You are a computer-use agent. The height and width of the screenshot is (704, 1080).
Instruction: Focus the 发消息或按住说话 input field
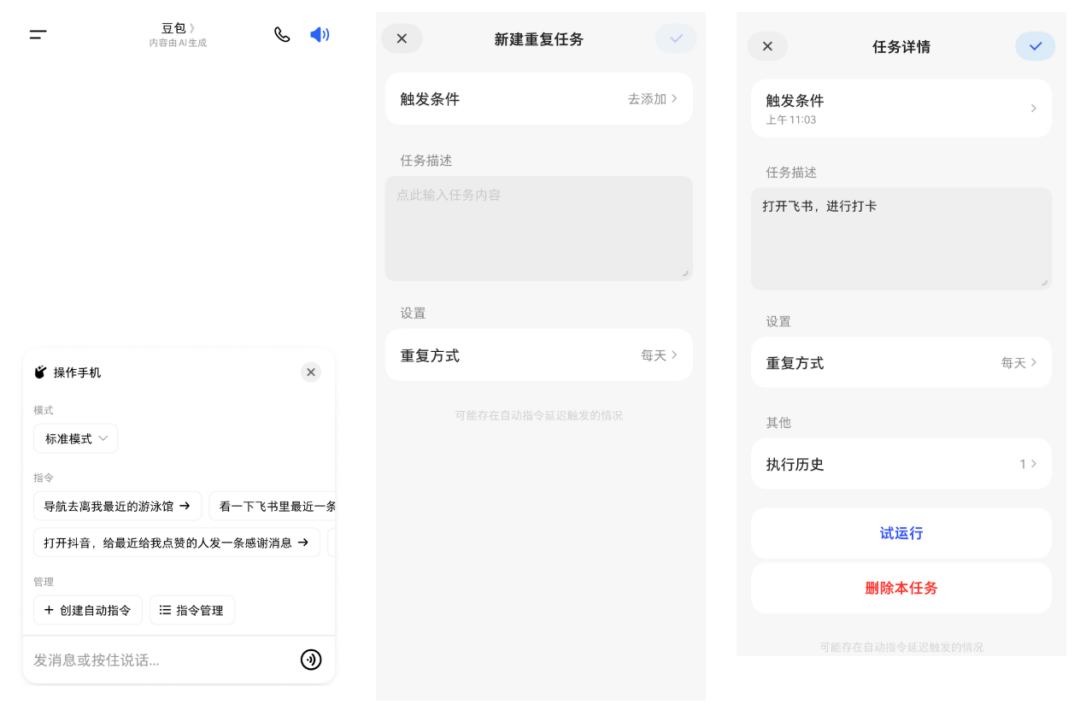[162, 660]
